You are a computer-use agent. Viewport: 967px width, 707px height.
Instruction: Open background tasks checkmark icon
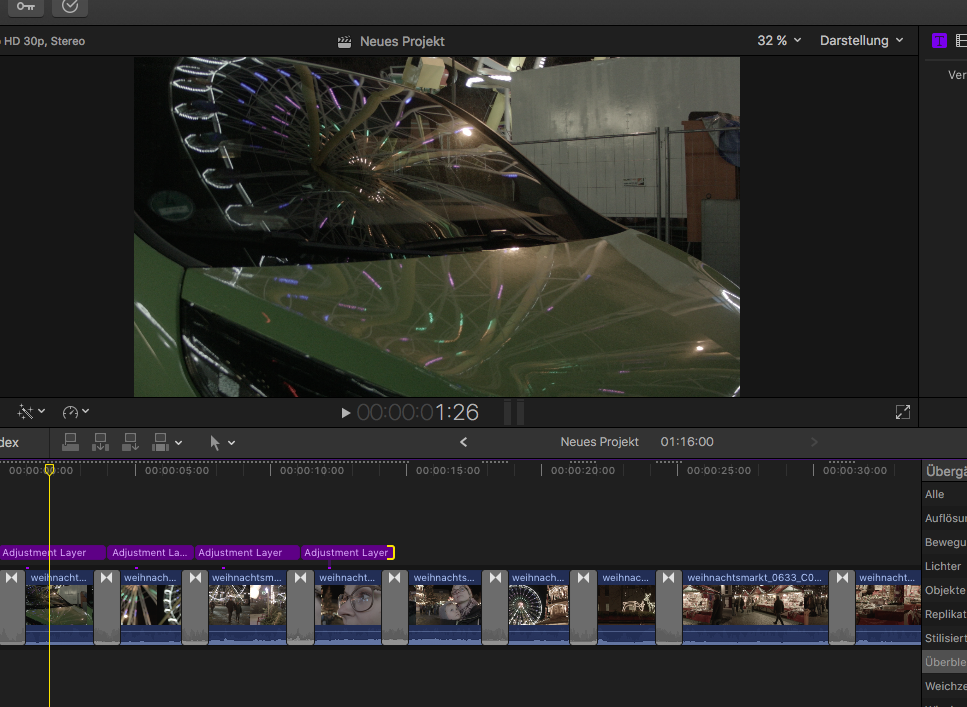70,6
